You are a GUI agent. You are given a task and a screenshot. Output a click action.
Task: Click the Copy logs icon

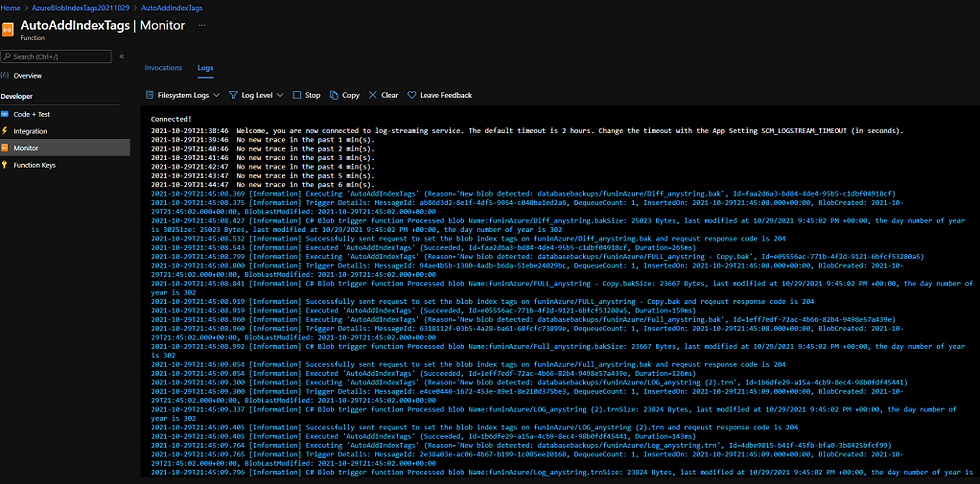[x=334, y=95]
